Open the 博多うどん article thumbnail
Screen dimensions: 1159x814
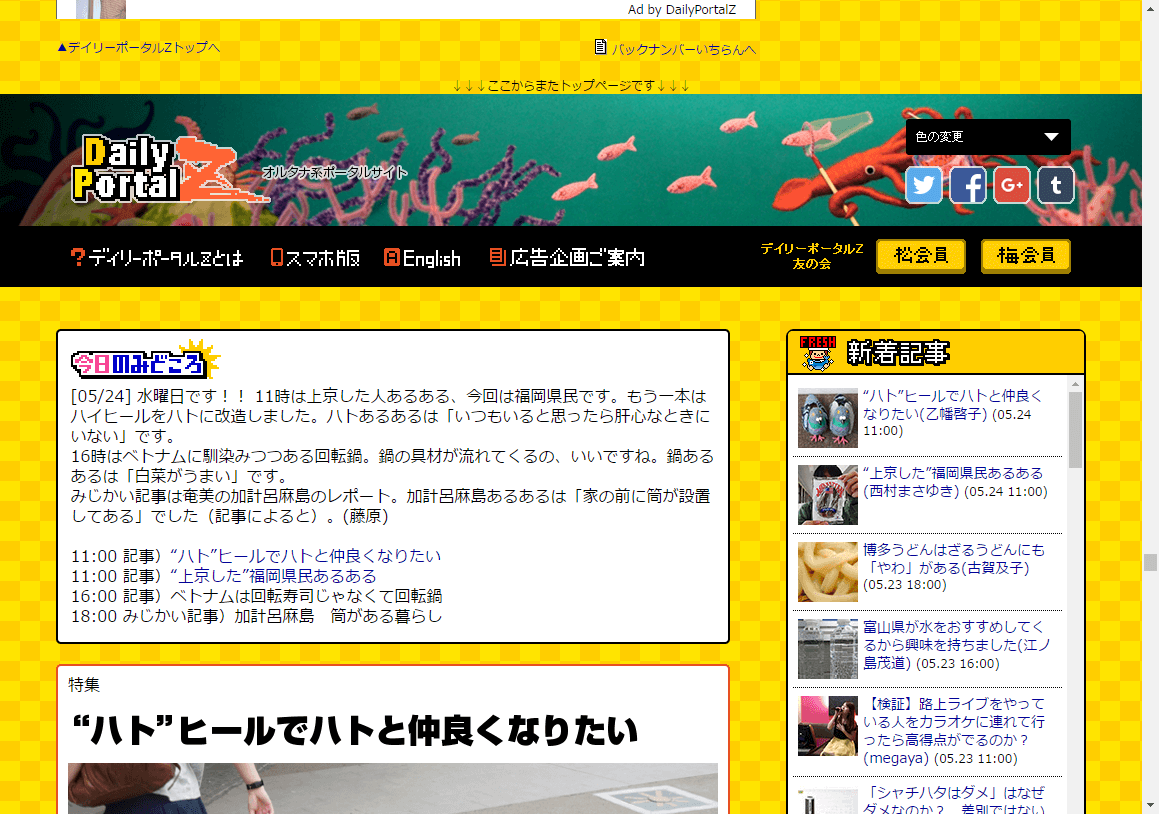click(828, 572)
